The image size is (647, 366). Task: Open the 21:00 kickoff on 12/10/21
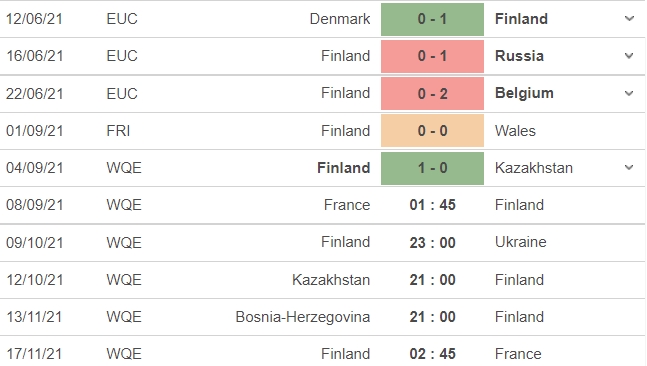[432, 280]
